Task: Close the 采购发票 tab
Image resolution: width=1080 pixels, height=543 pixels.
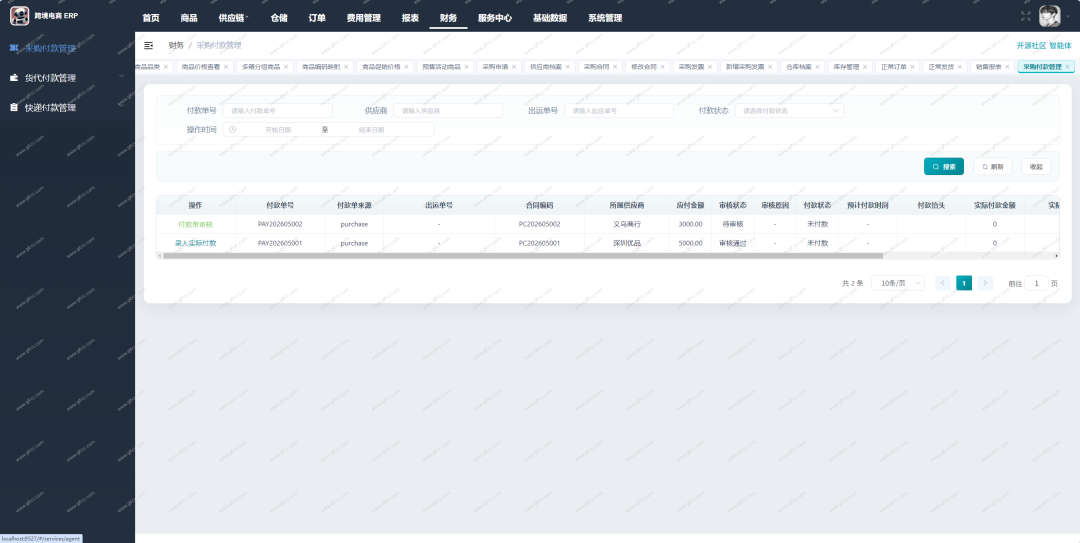Action: click(710, 67)
